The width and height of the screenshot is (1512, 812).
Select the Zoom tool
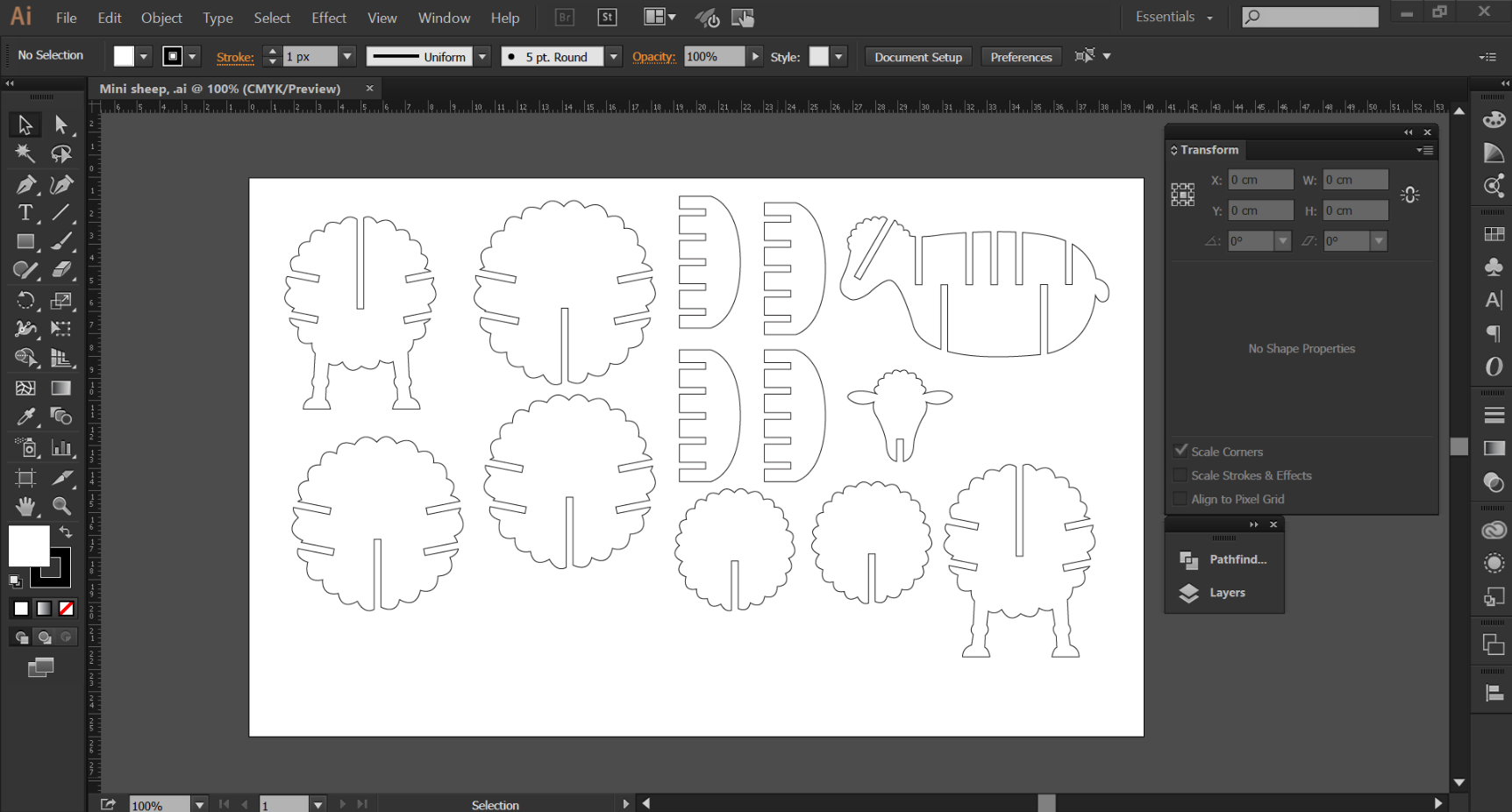pos(61,506)
